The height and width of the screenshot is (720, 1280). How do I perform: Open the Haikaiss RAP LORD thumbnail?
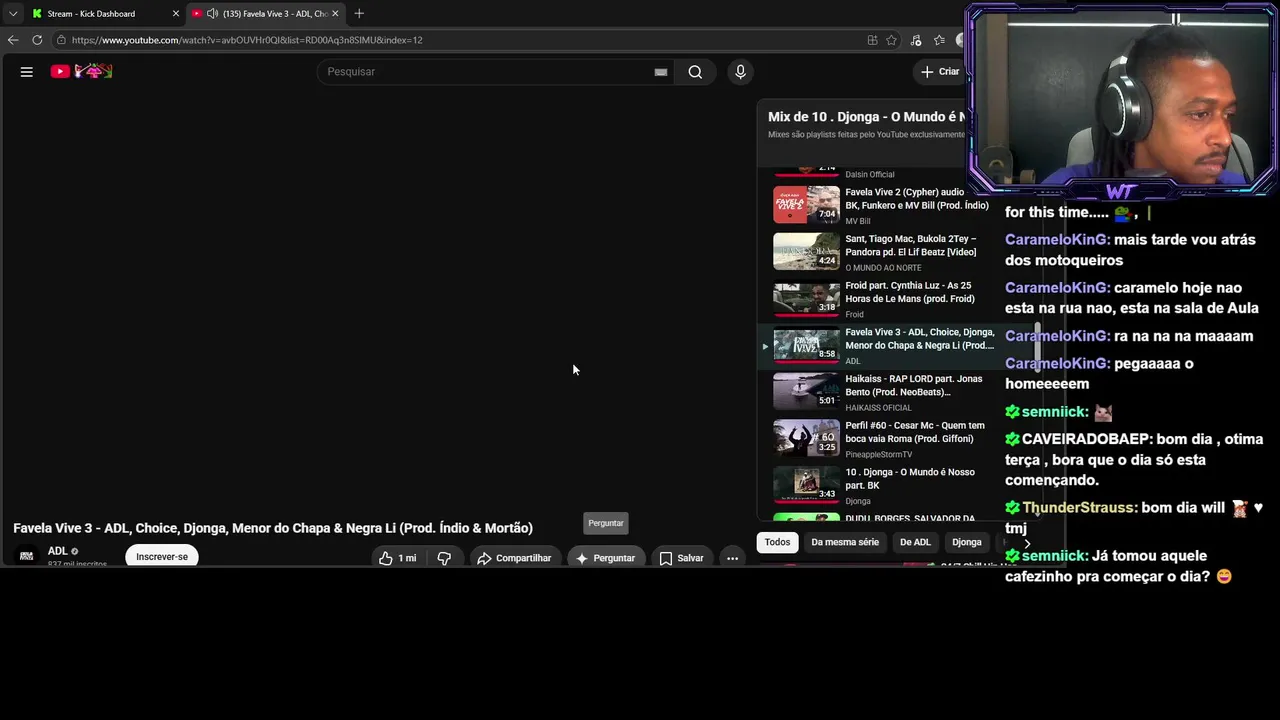tap(807, 392)
